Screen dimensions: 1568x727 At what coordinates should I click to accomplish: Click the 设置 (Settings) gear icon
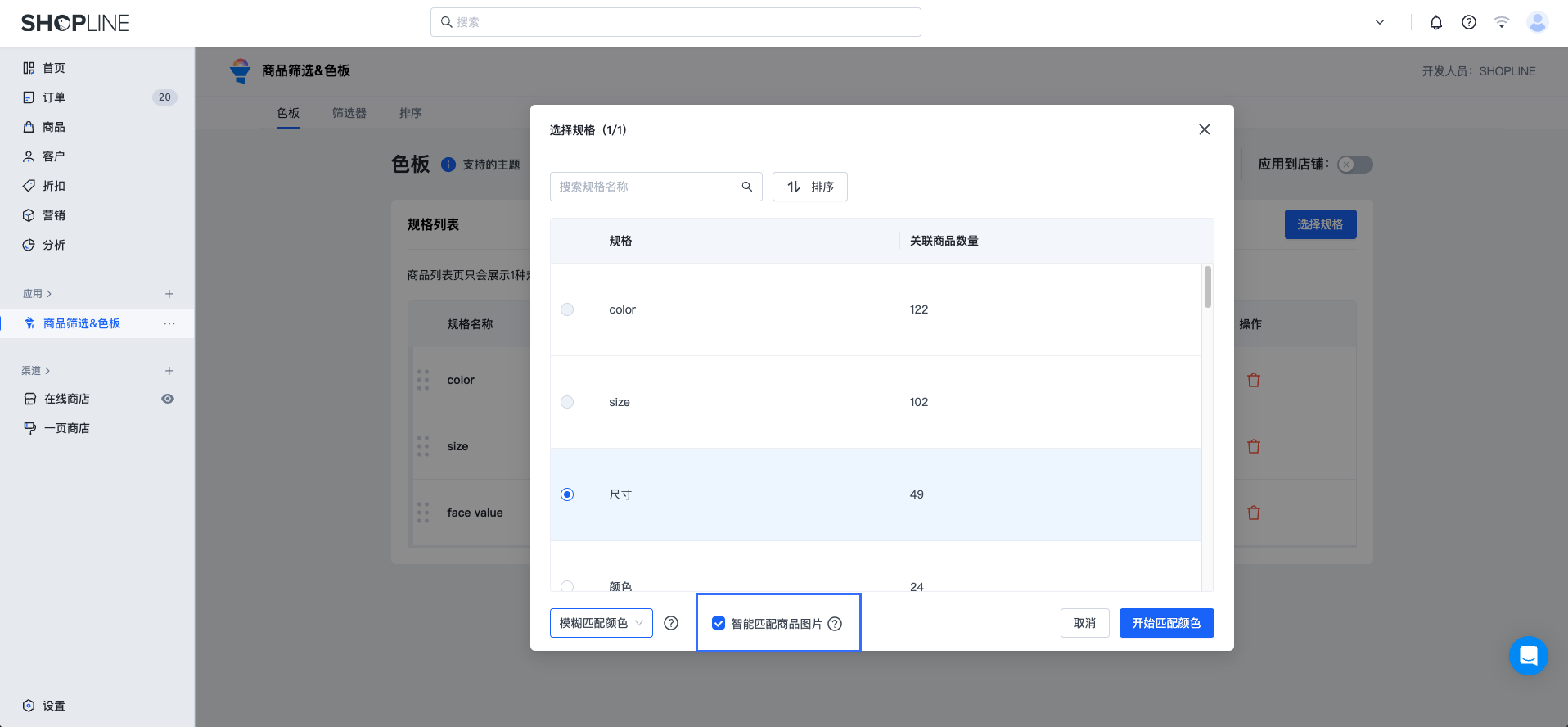click(29, 706)
